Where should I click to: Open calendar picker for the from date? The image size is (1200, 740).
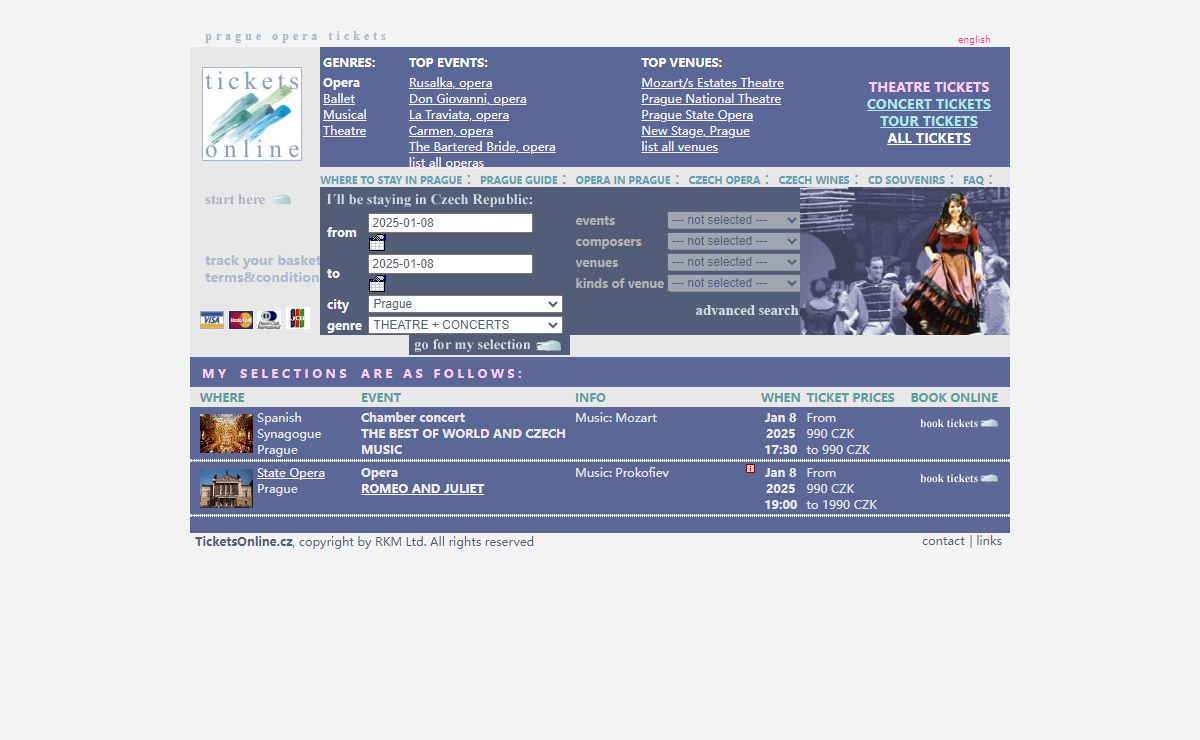[377, 243]
